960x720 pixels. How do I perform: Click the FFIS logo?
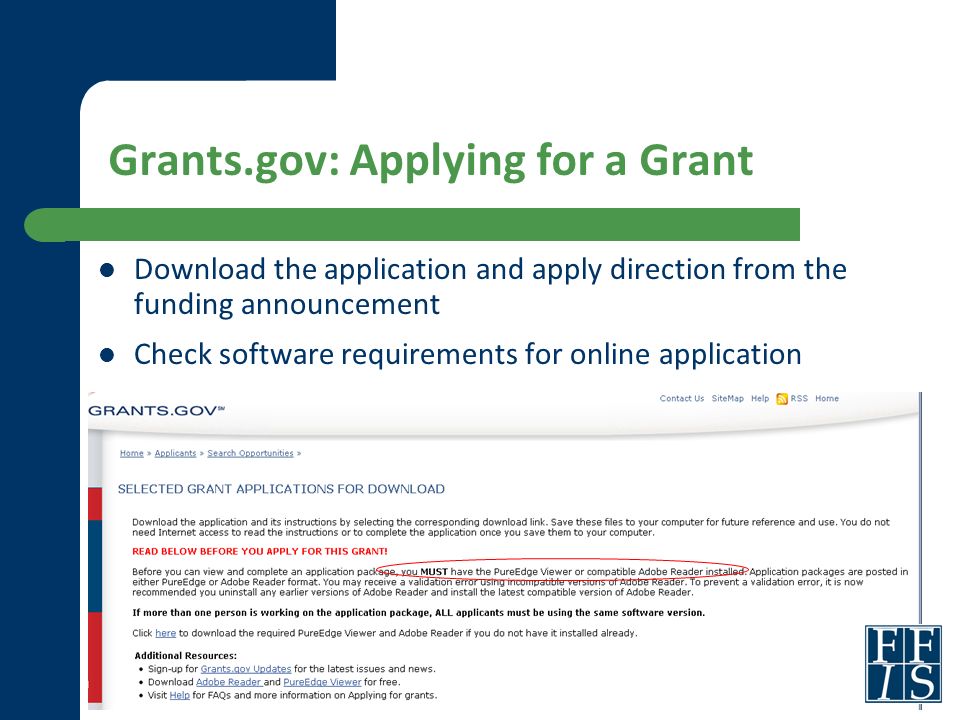coord(903,663)
